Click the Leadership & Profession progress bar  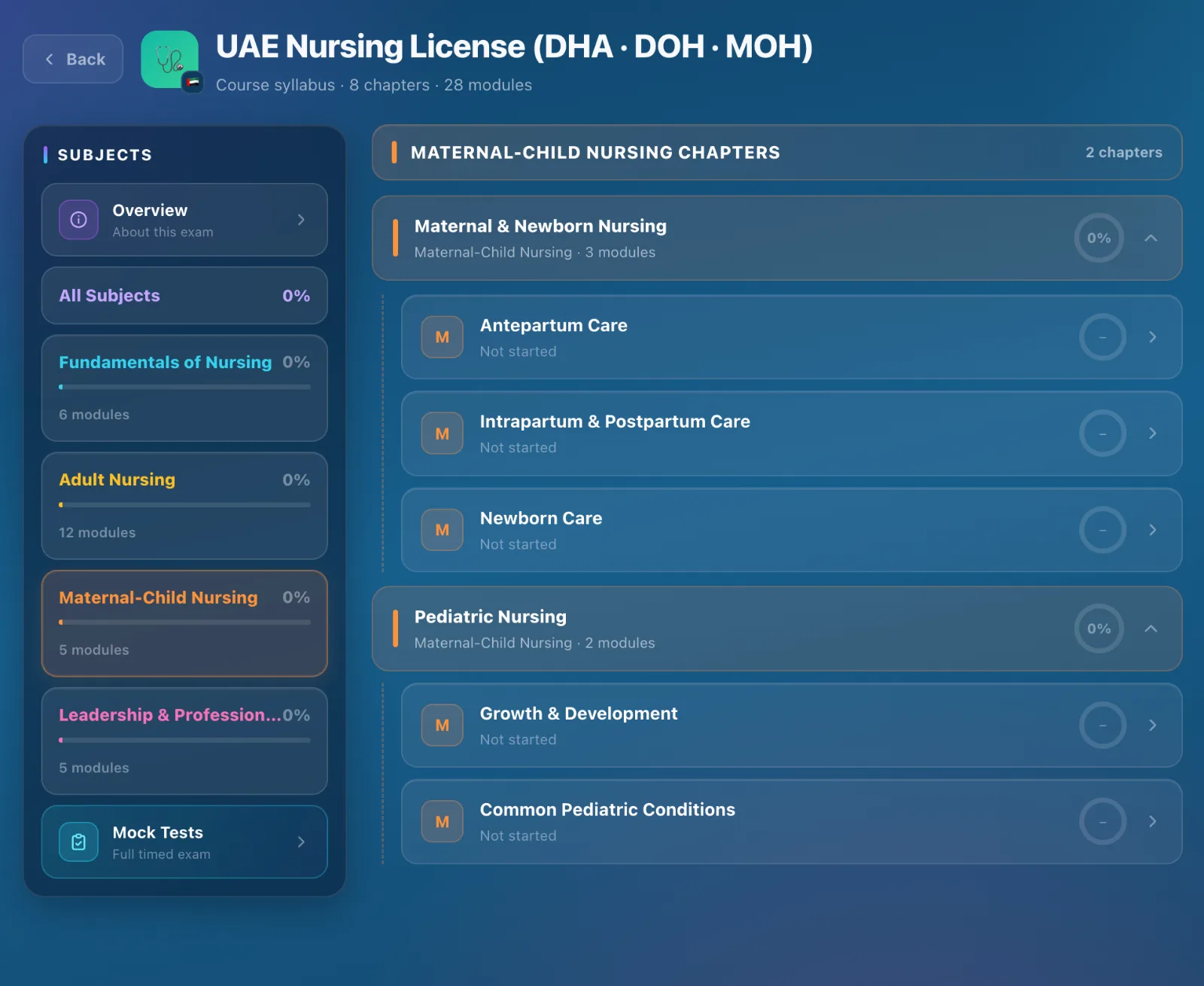point(184,740)
